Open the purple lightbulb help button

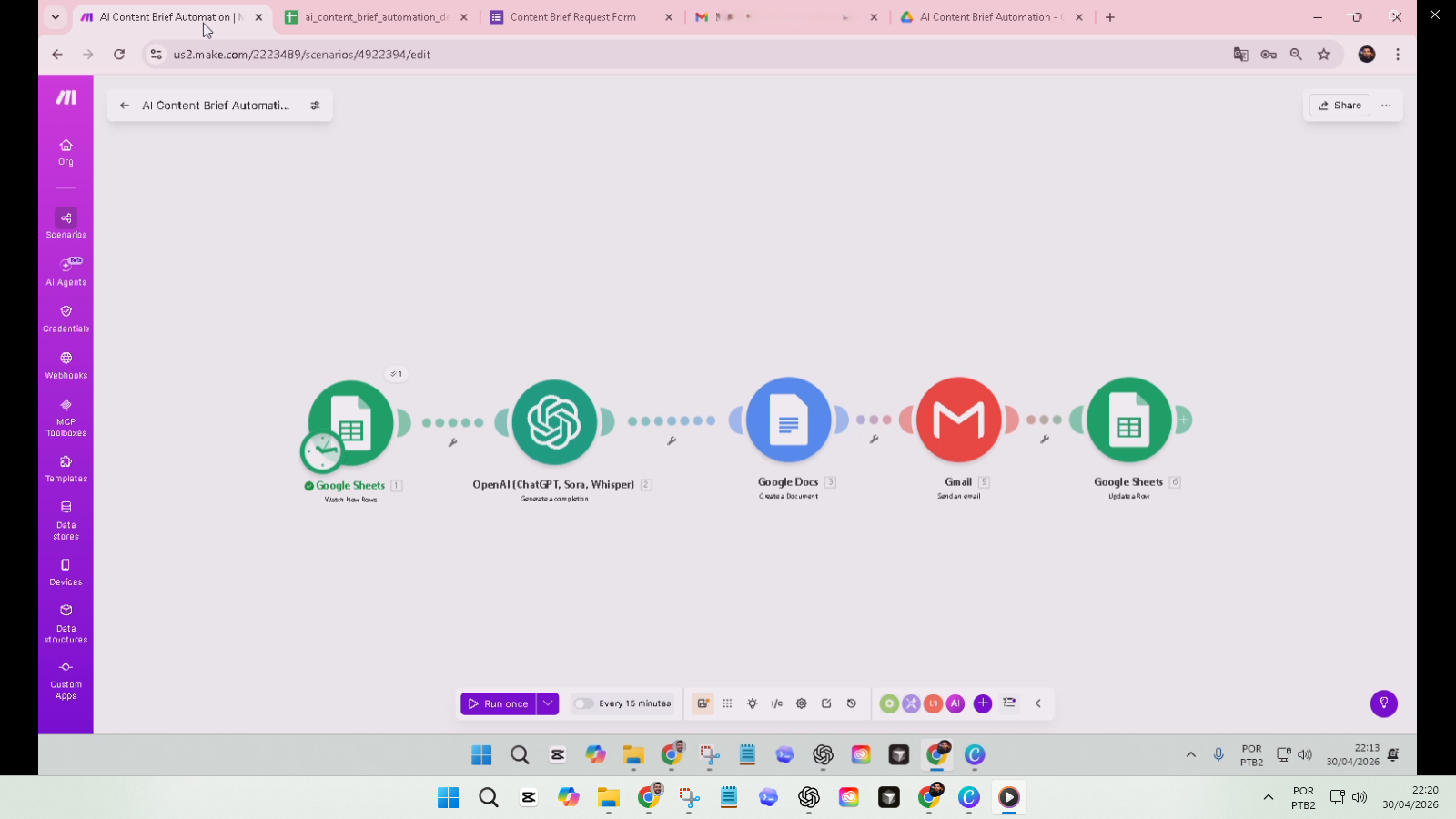(1384, 703)
